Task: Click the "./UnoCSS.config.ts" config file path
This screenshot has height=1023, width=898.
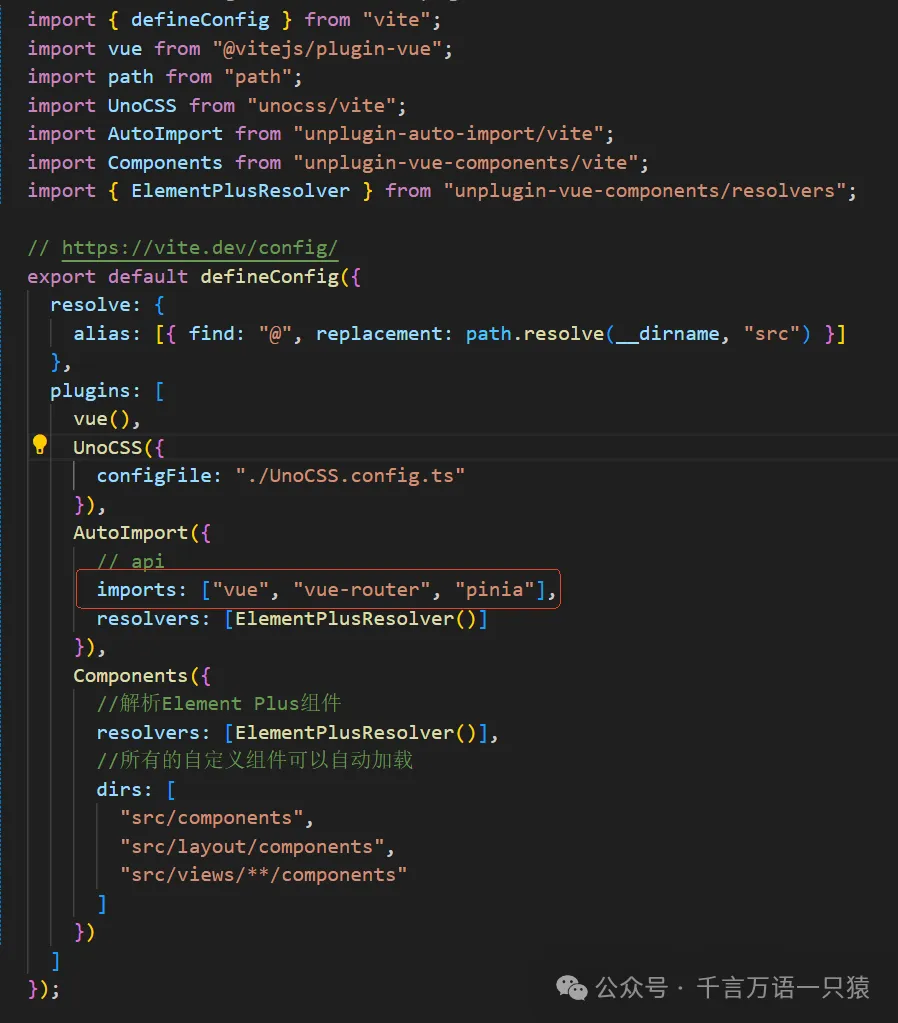Action: (351, 475)
